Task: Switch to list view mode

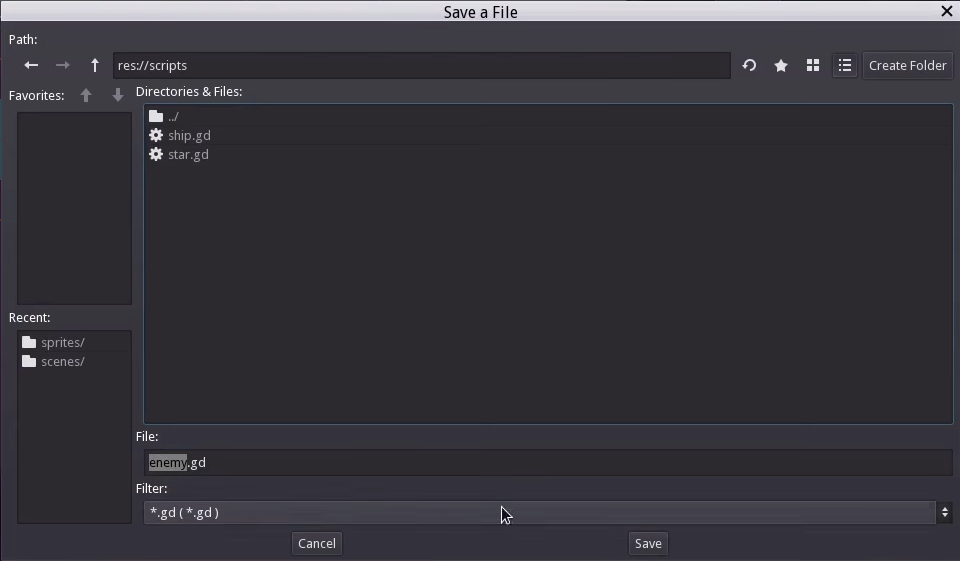Action: (x=845, y=66)
